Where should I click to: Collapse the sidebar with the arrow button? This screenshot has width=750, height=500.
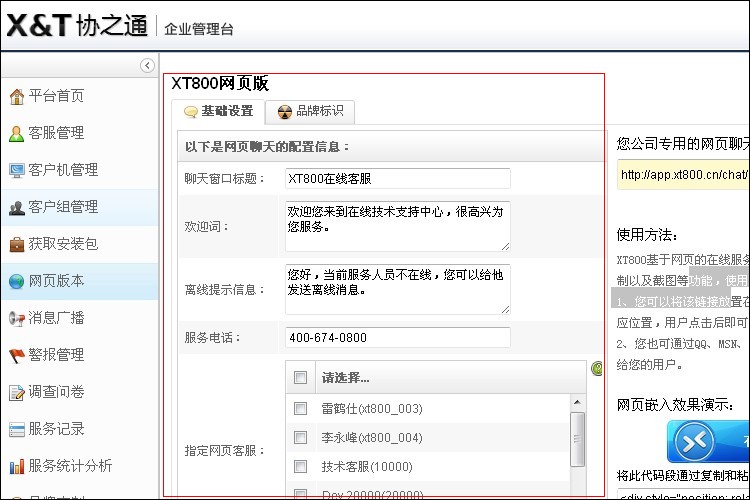tap(147, 65)
